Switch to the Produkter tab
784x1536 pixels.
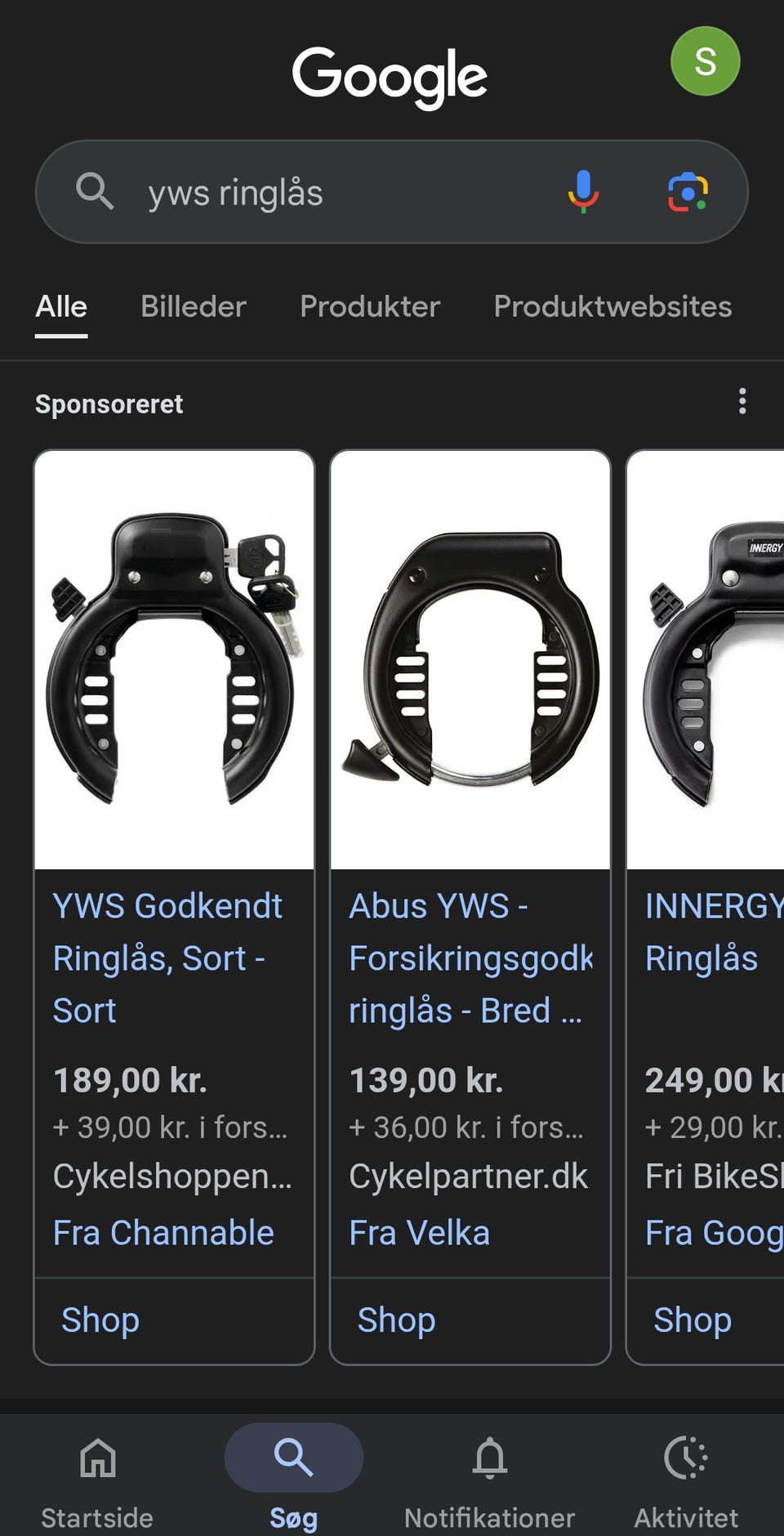click(x=370, y=306)
